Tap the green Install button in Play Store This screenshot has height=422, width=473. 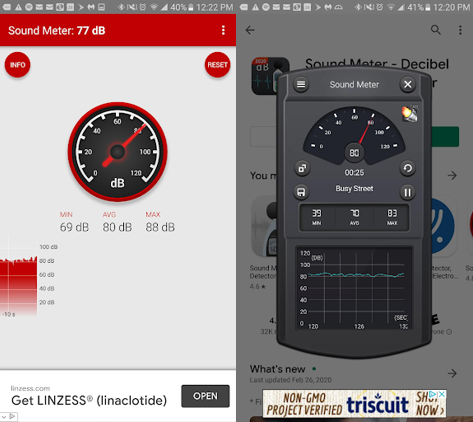click(x=445, y=137)
